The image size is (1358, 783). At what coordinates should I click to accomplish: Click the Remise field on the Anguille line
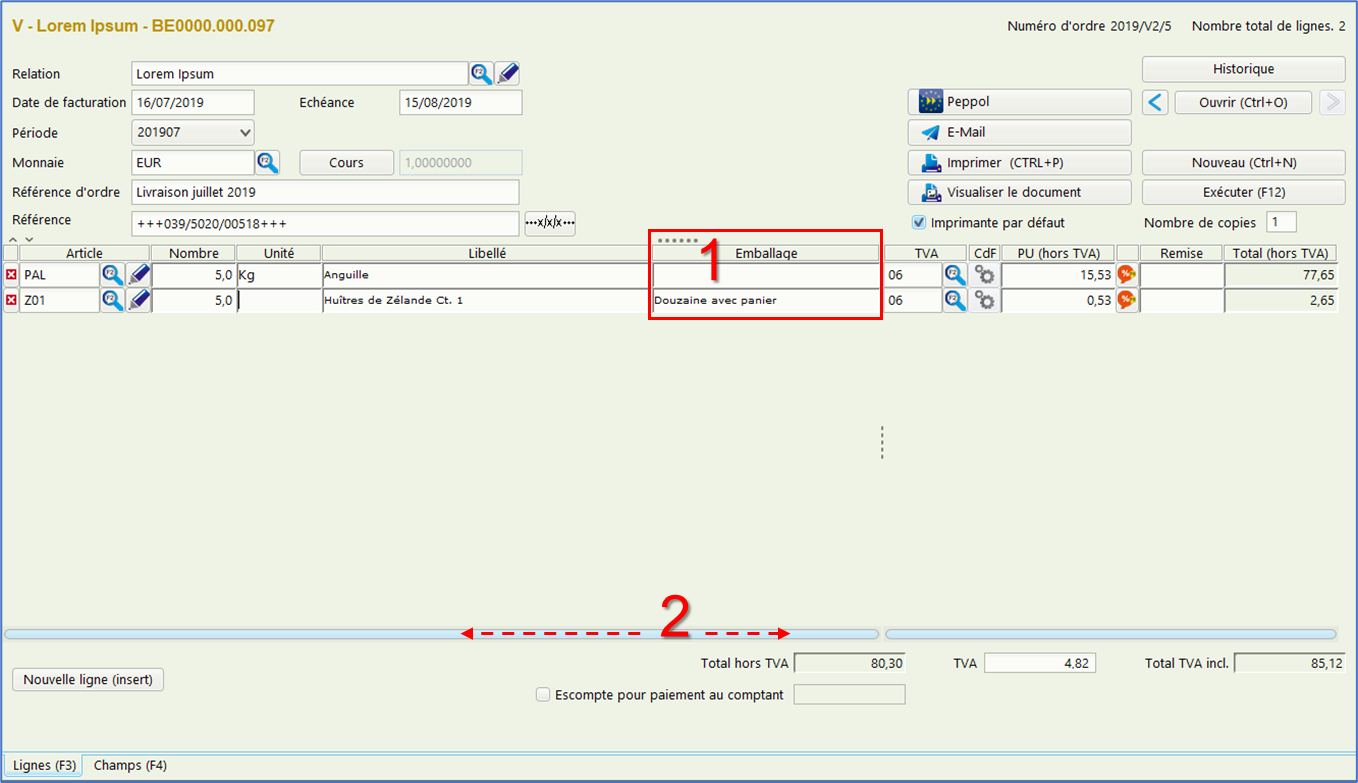click(1182, 274)
